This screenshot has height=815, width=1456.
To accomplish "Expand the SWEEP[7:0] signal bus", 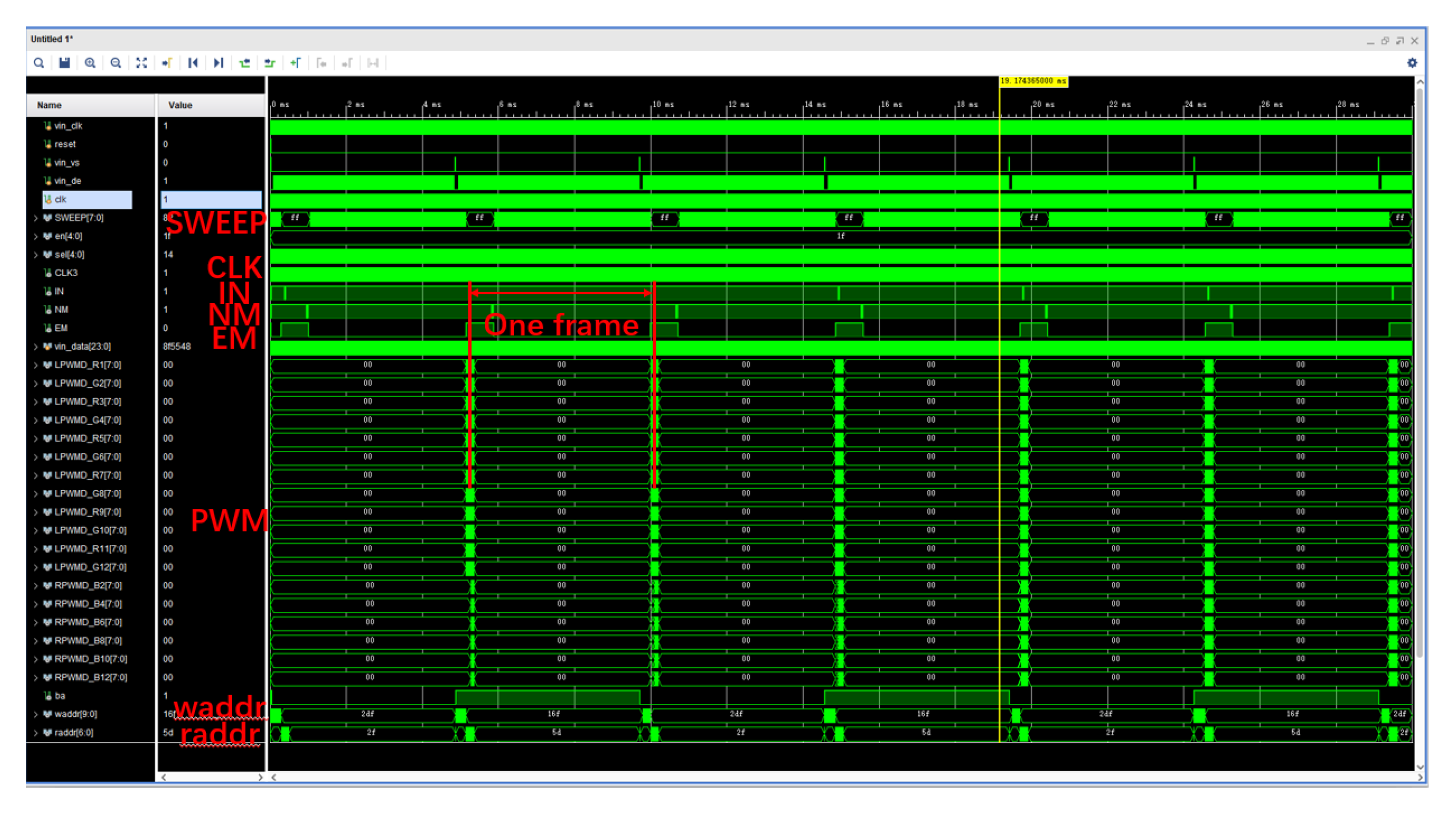I will [x=36, y=218].
